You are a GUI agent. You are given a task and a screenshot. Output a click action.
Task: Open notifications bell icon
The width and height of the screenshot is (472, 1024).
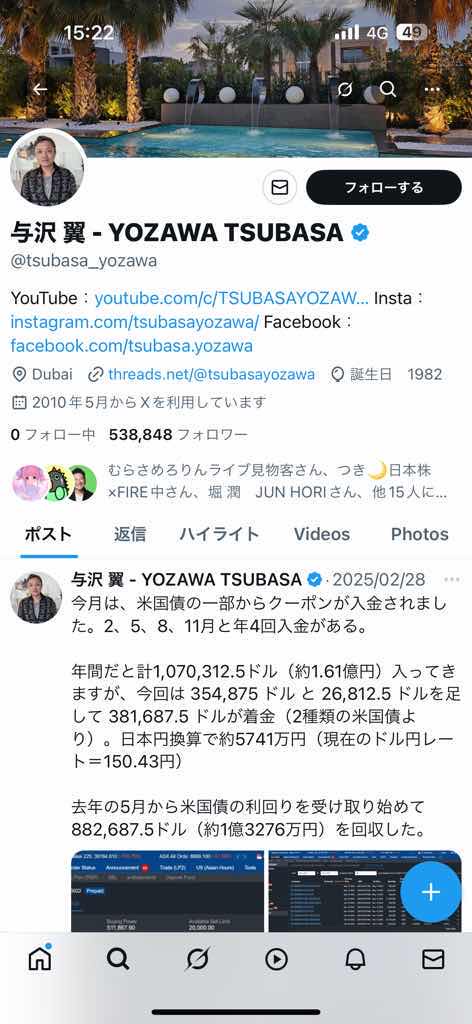click(x=355, y=959)
